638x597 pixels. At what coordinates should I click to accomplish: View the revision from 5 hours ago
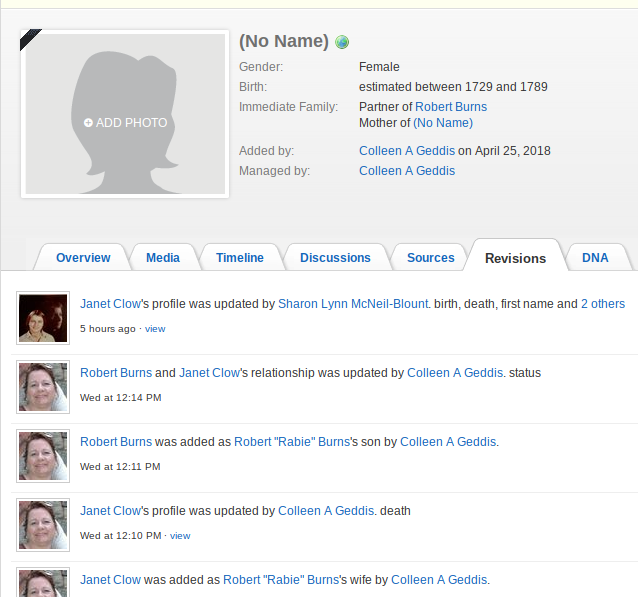[x=155, y=328]
